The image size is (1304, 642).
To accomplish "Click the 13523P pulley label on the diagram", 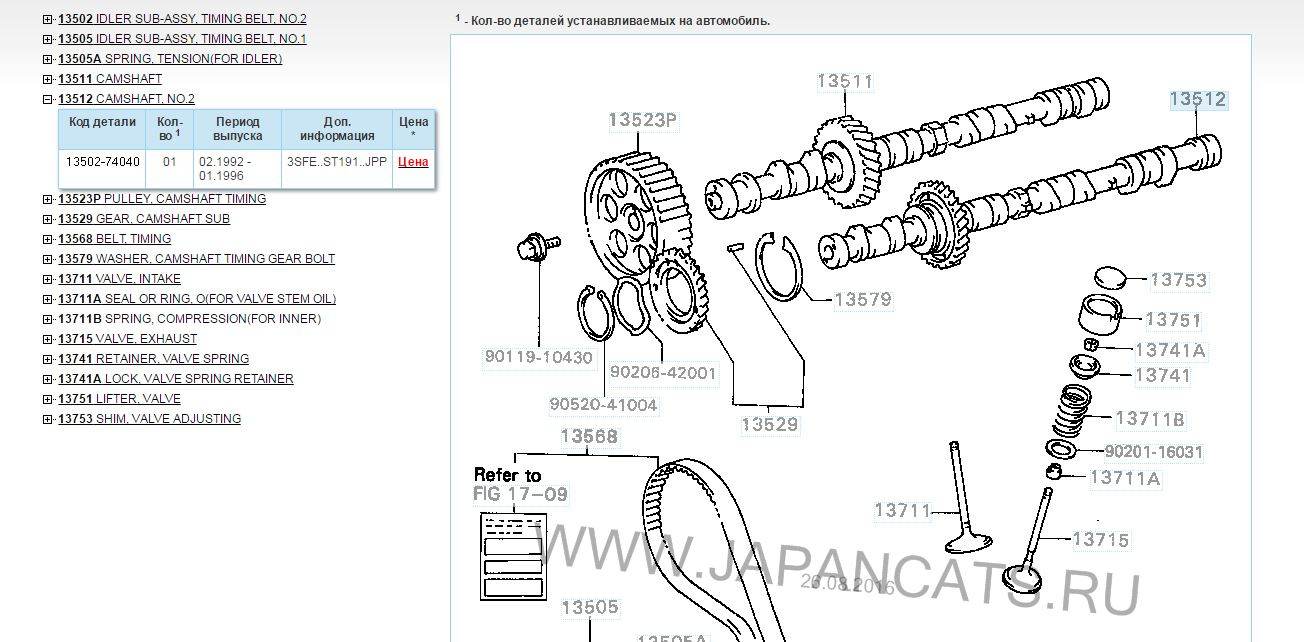I will 643,120.
